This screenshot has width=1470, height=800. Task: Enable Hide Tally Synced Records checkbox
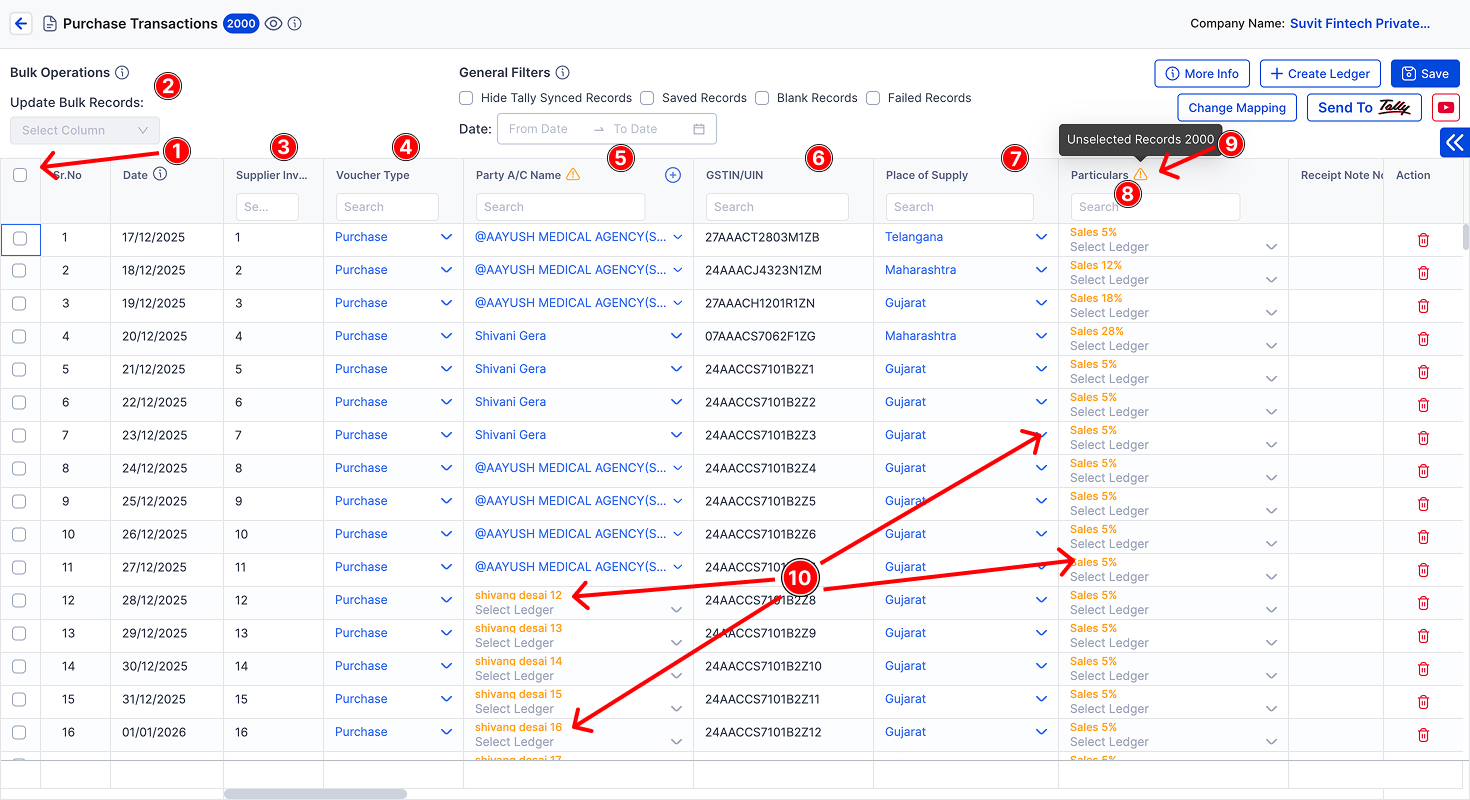(x=466, y=98)
